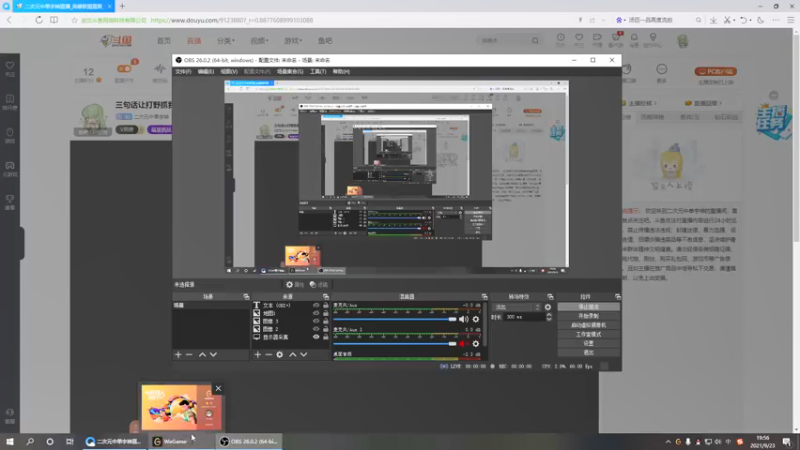The width and height of the screenshot is (800, 450).
Task: Open the OBS File menu
Action: click(x=183, y=72)
